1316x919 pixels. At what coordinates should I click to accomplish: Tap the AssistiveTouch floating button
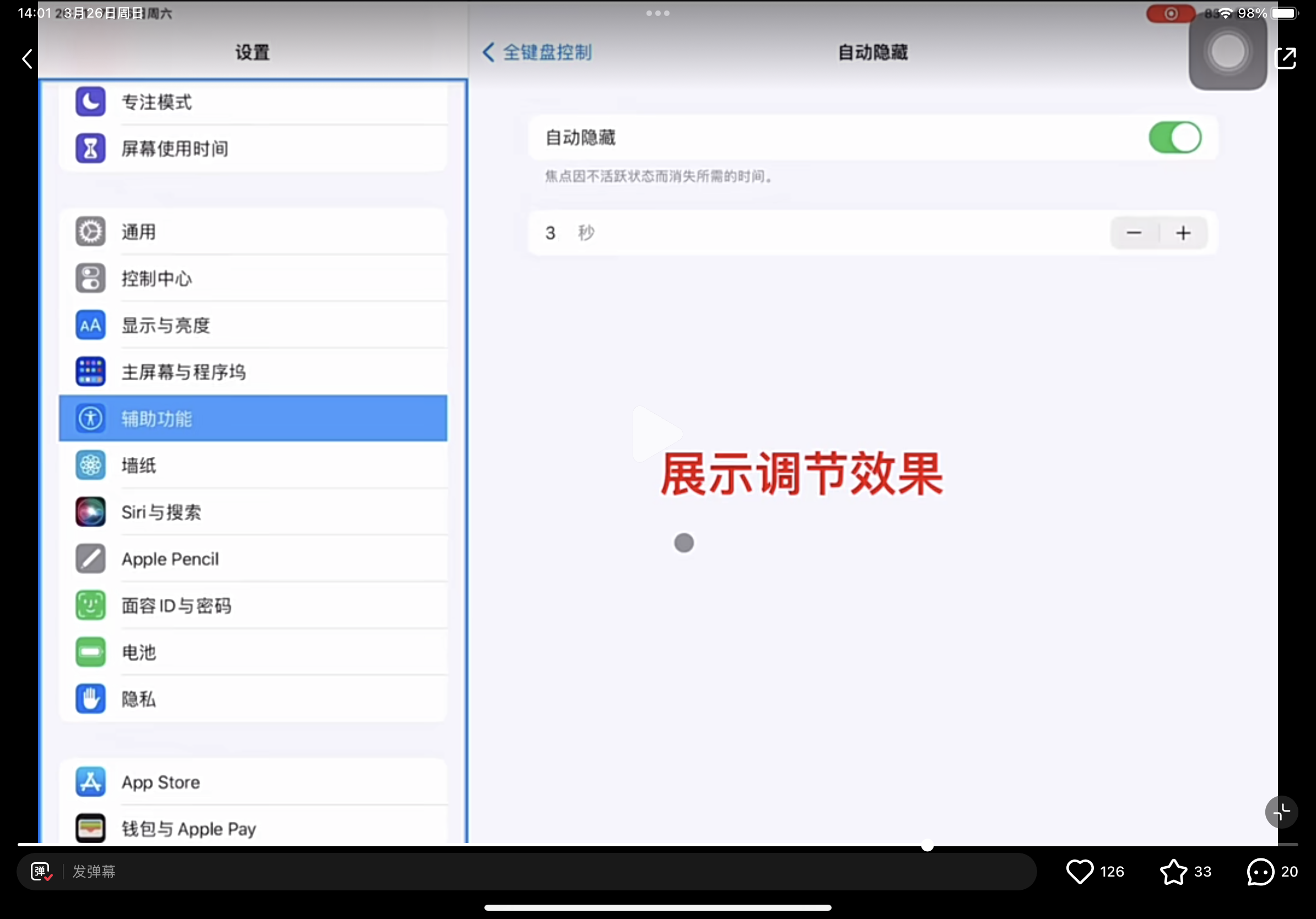(x=1227, y=52)
